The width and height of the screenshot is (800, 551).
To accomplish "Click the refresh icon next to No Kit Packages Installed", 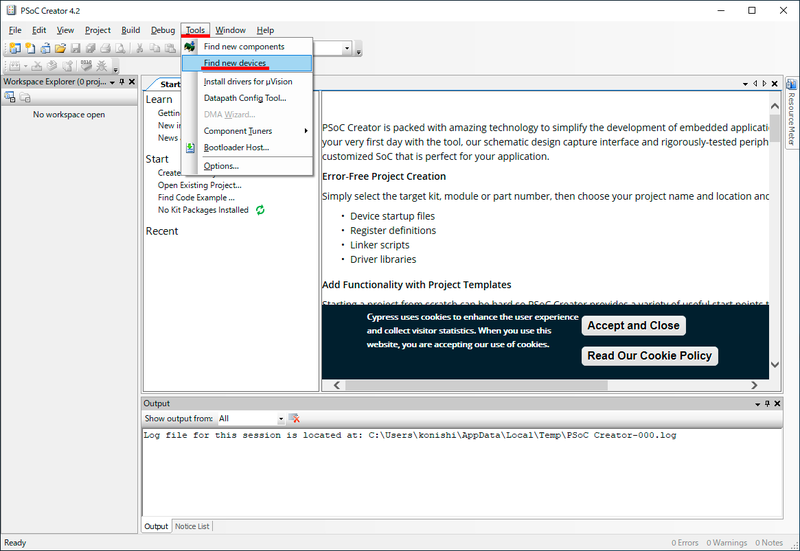I will 260,210.
